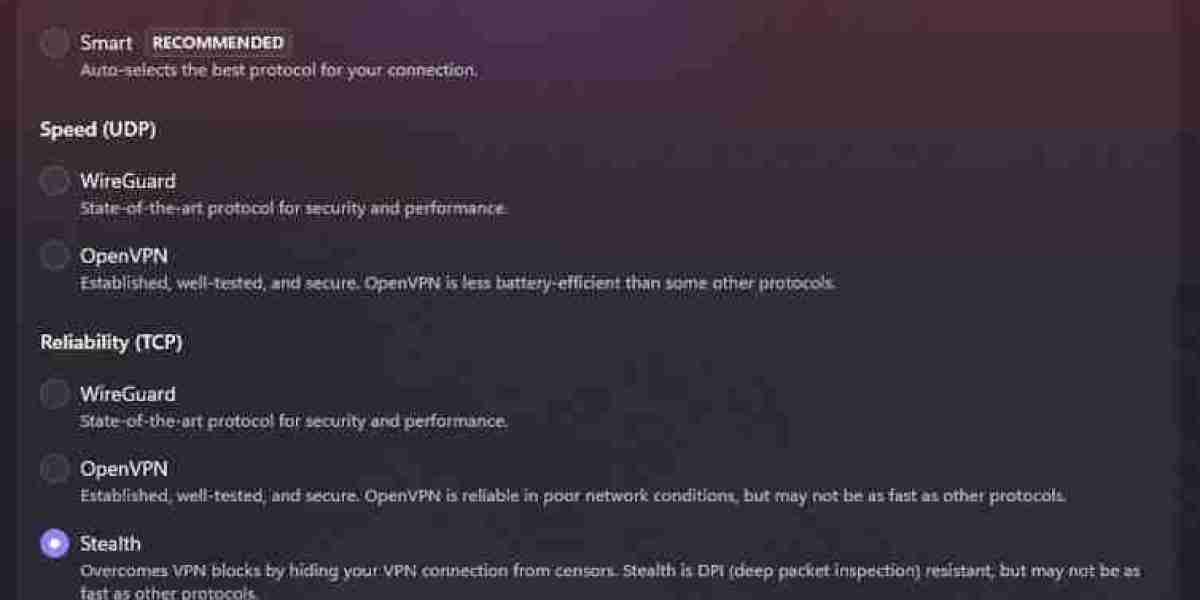The width and height of the screenshot is (1200, 600).
Task: Select WireGuard under Reliability (TCP)
Action: 55,393
